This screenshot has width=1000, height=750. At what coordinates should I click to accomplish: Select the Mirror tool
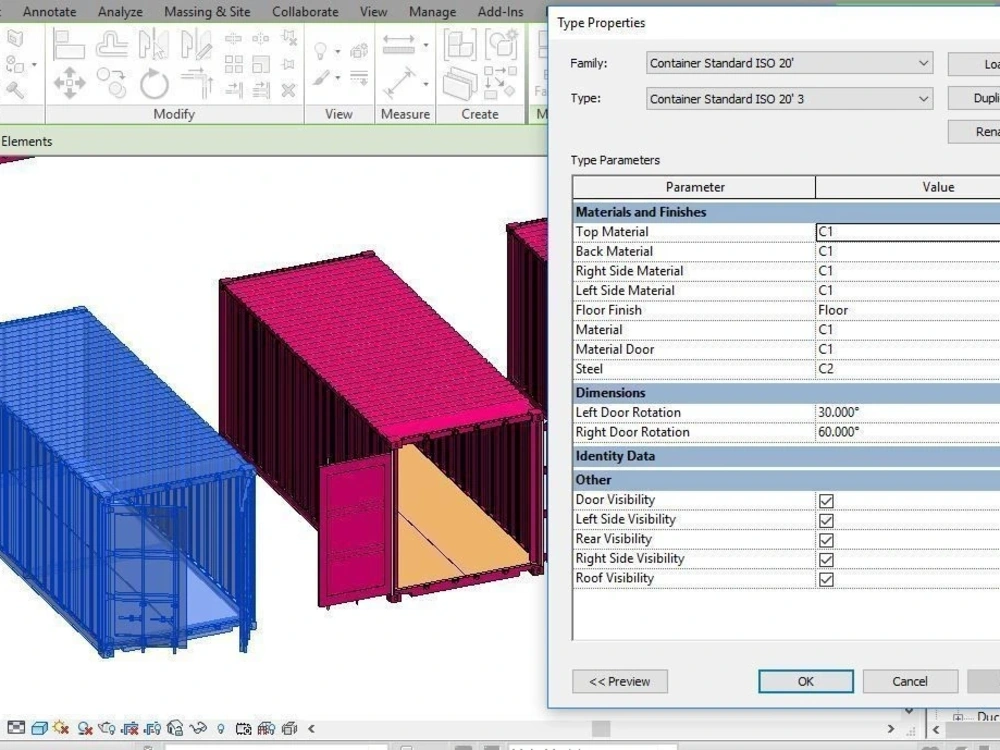coord(155,44)
